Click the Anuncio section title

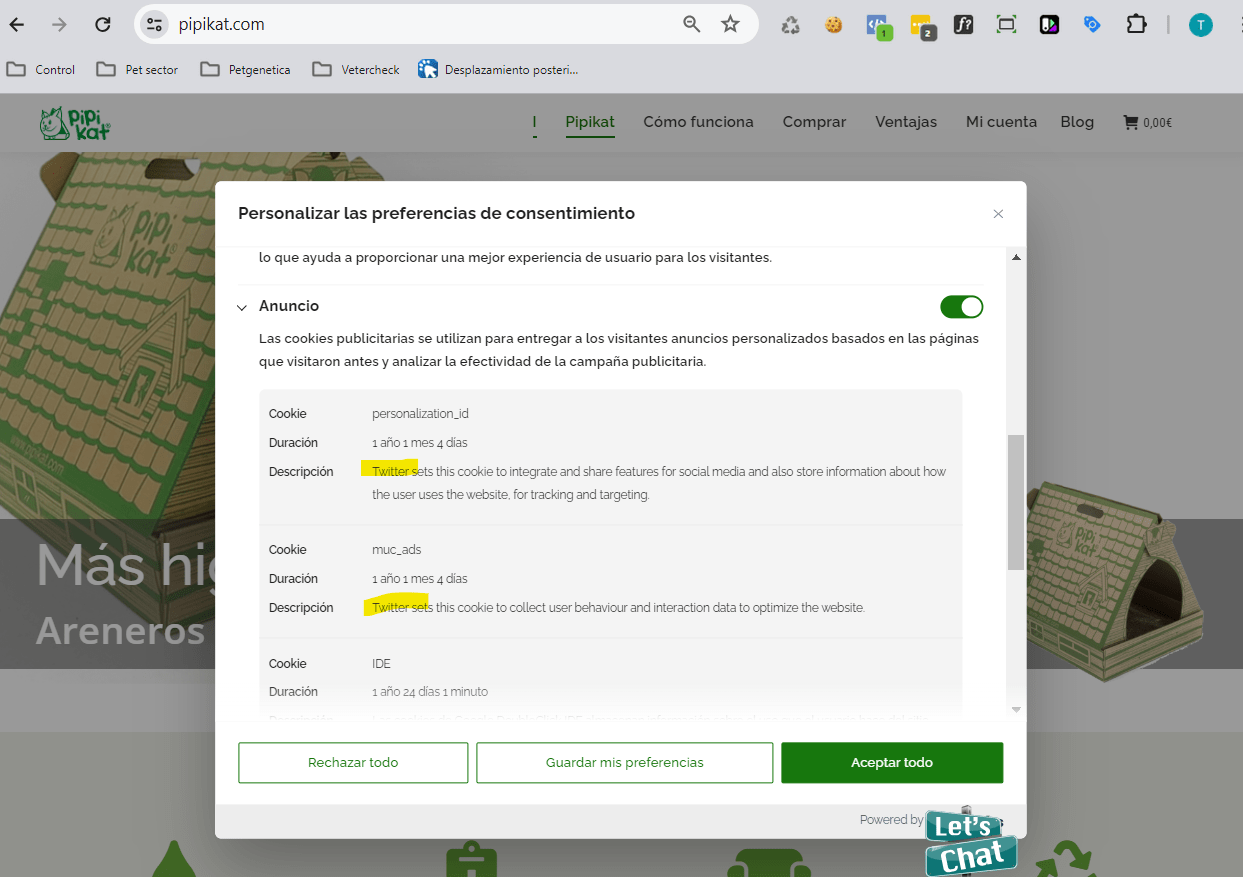tap(289, 306)
